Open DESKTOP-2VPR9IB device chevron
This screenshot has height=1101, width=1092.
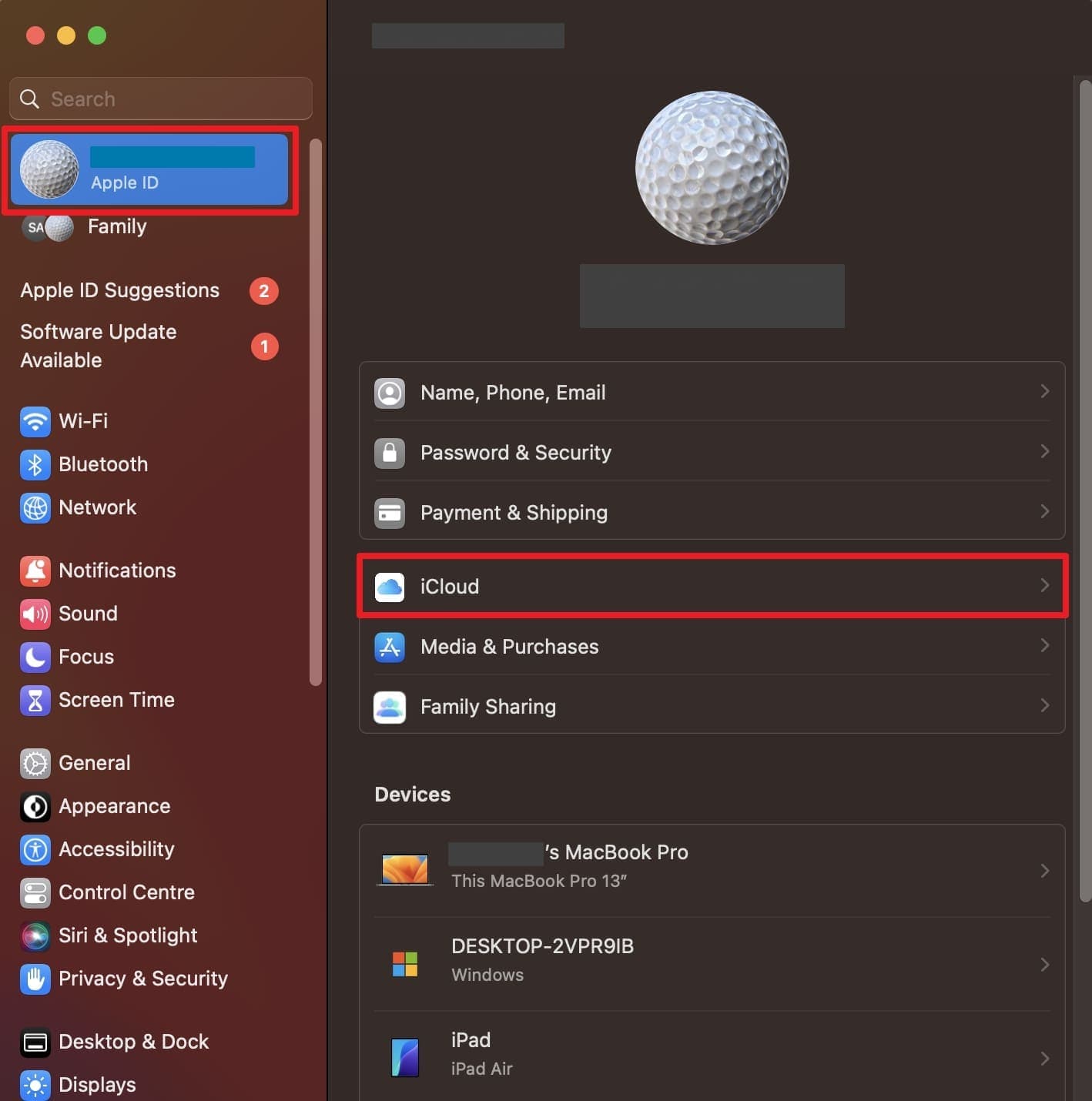[x=1045, y=965]
